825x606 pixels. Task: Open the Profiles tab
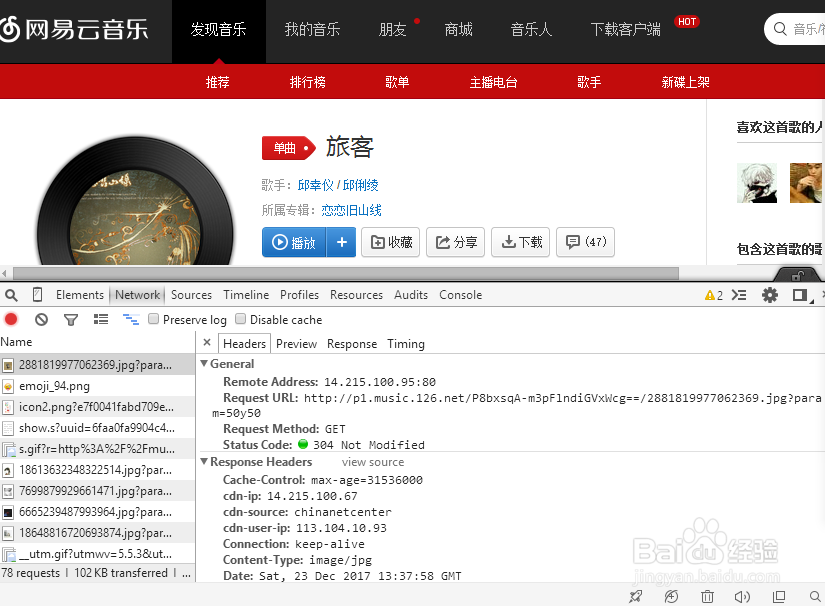point(299,295)
